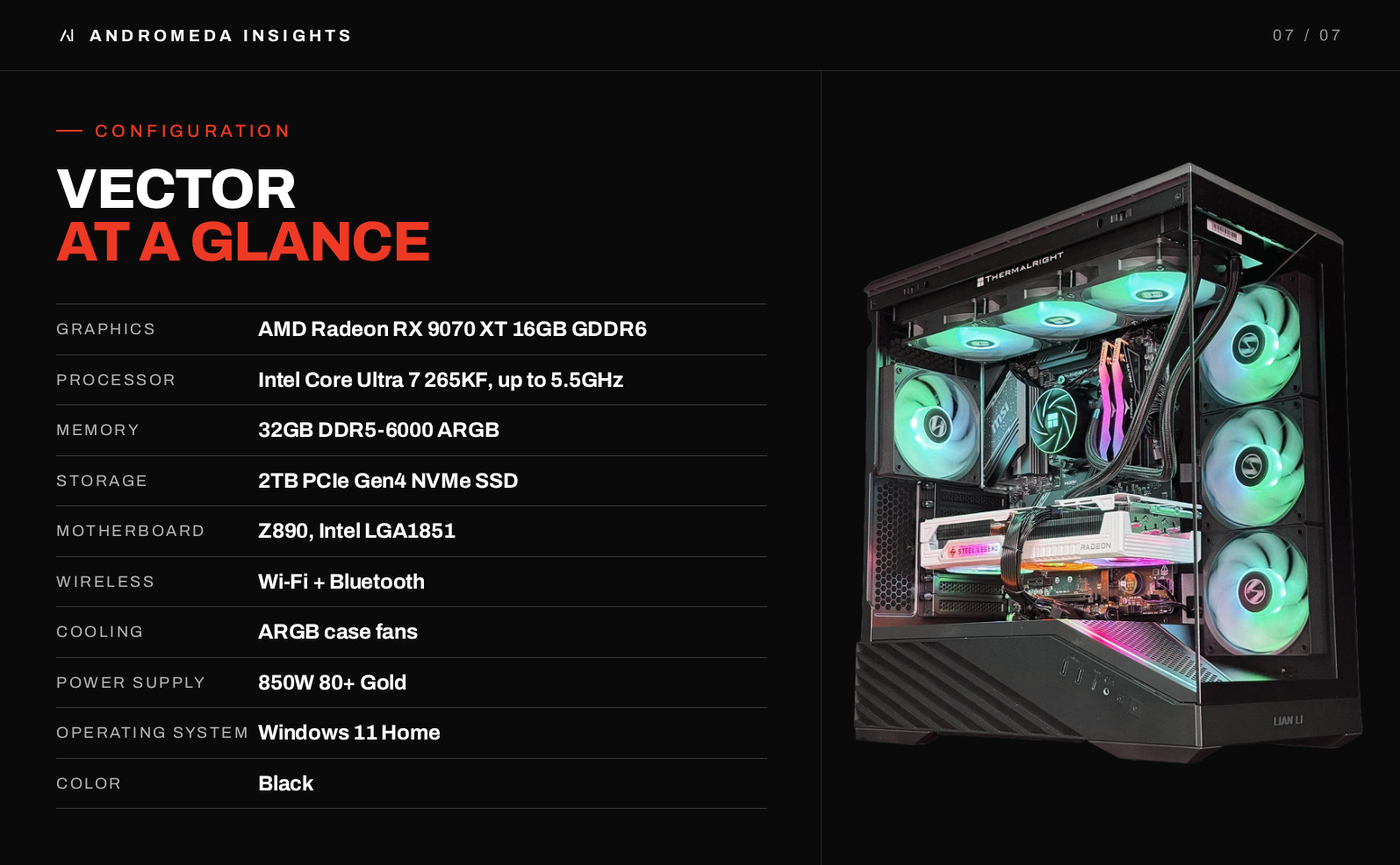1400x865 pixels.
Task: Click the PC case product image
Action: click(1108, 463)
